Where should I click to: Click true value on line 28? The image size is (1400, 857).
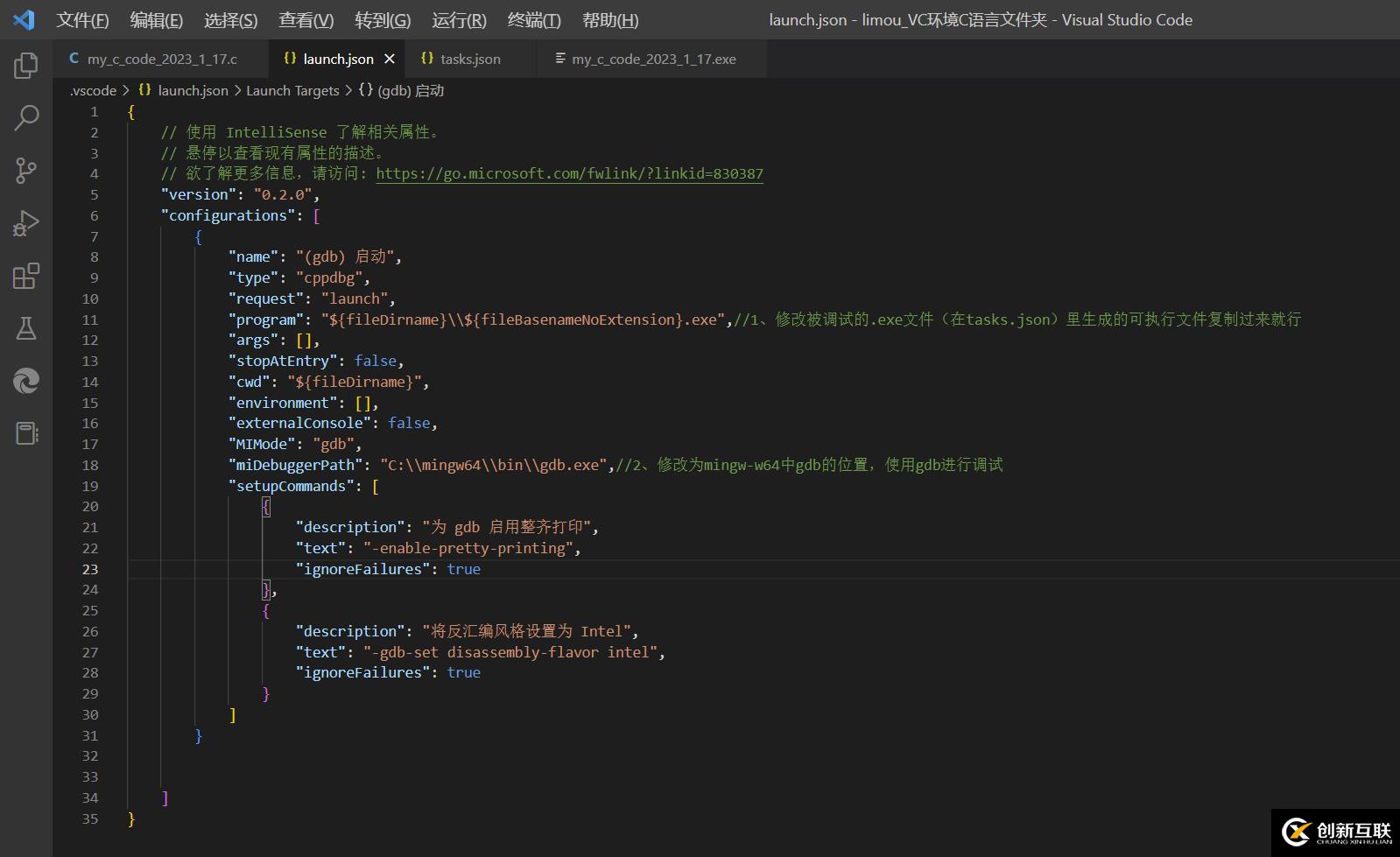pyautogui.click(x=464, y=672)
